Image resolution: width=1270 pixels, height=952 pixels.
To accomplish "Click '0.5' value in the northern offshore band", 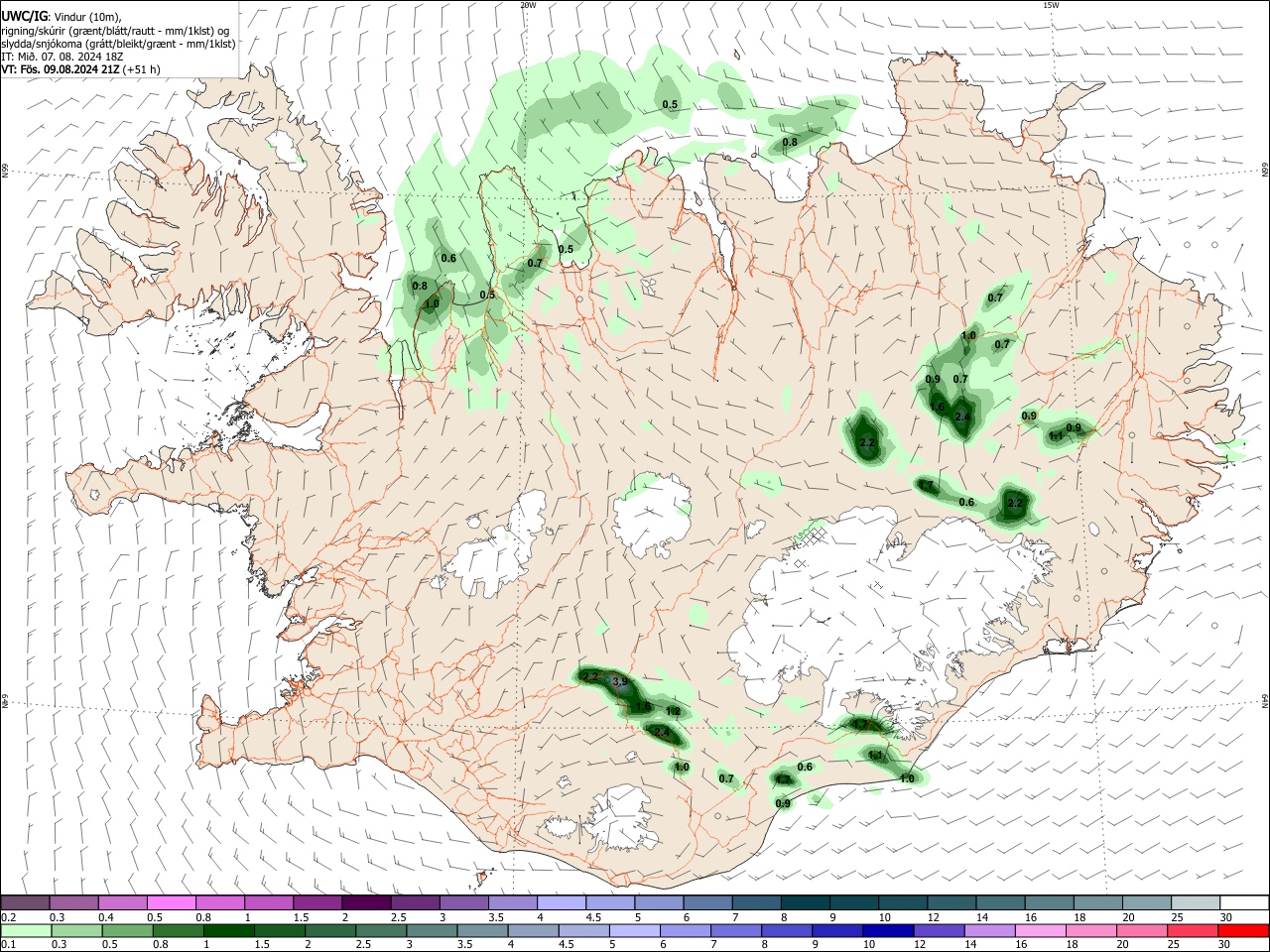I will pos(670,105).
